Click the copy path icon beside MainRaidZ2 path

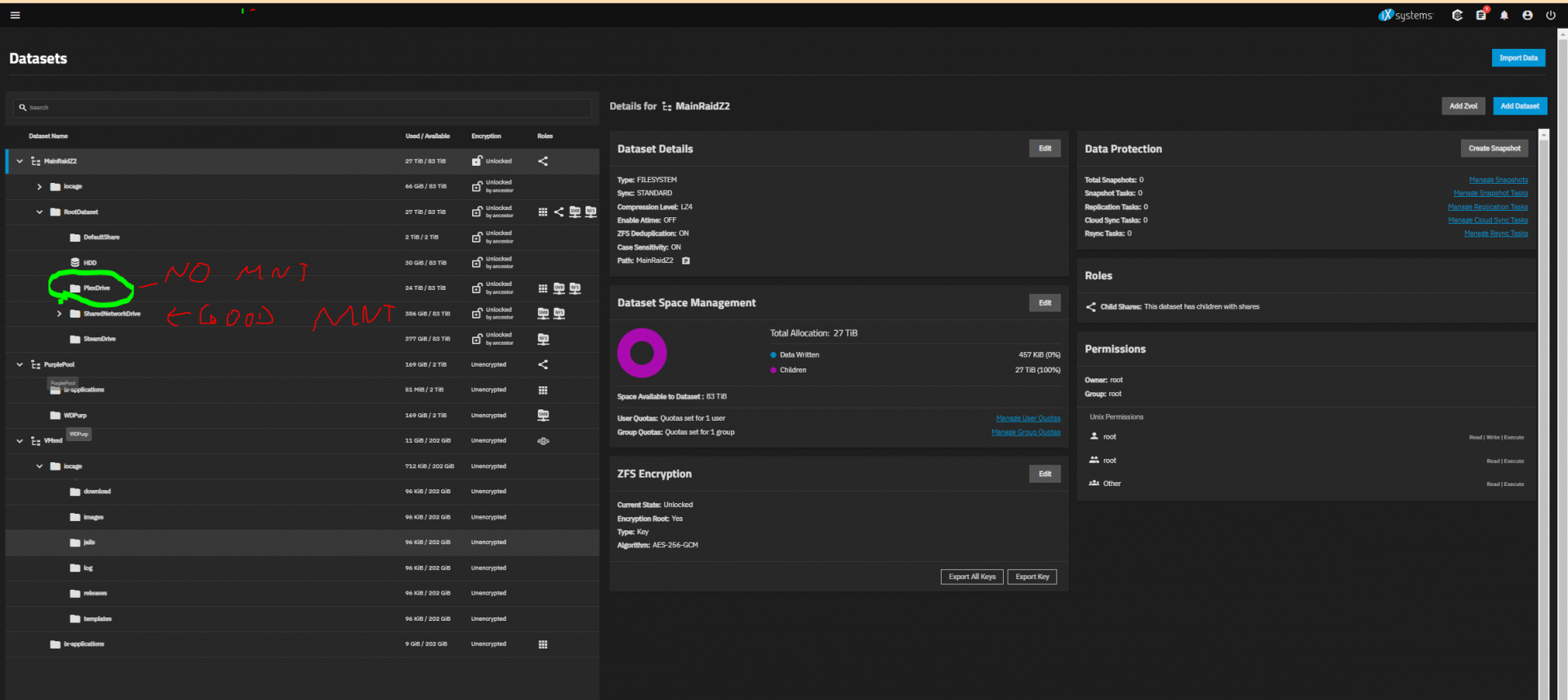[686, 261]
